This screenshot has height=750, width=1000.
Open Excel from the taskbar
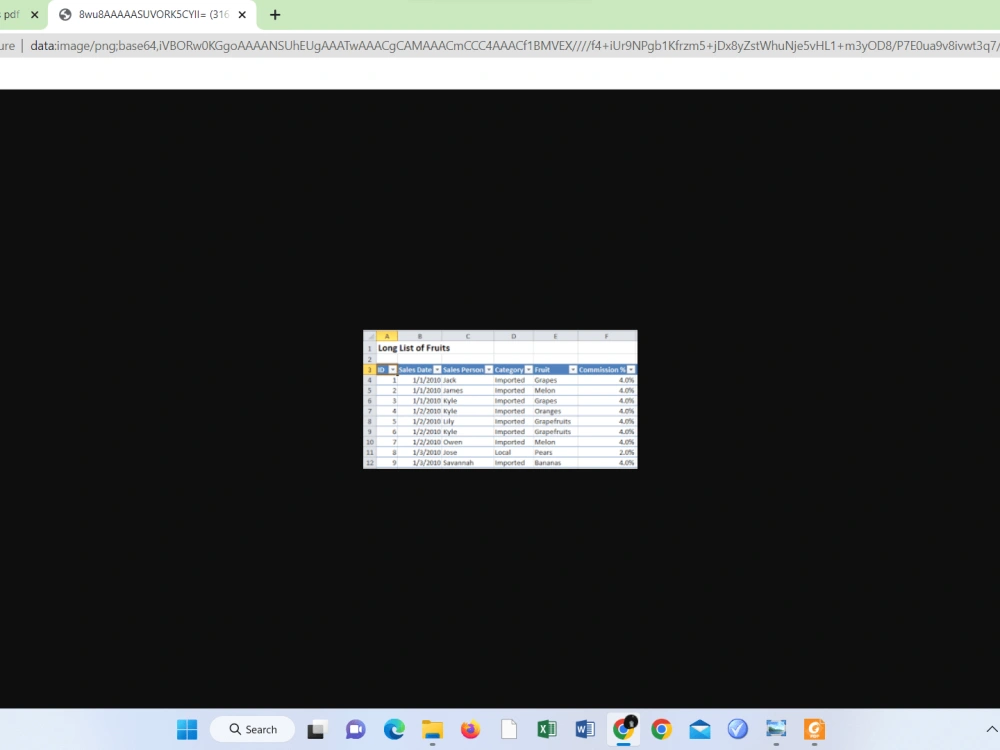click(x=547, y=729)
